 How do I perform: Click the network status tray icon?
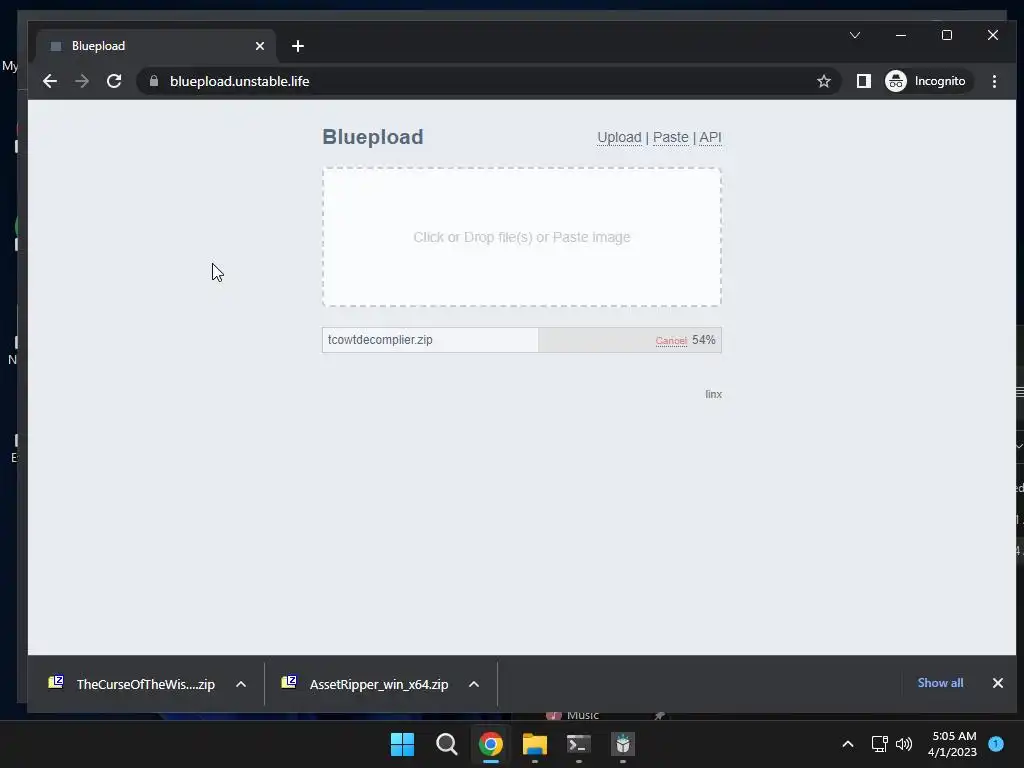[x=880, y=744]
